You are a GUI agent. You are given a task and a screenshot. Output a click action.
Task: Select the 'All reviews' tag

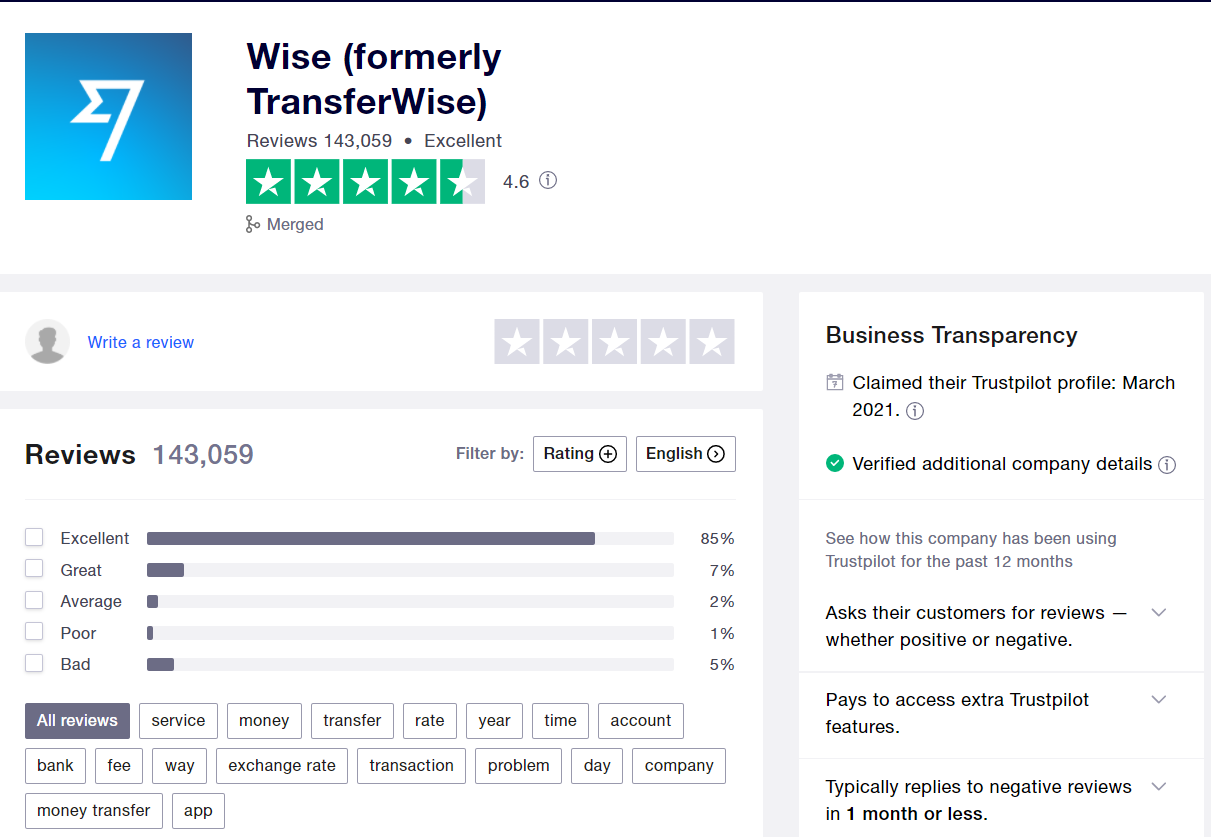tap(77, 721)
